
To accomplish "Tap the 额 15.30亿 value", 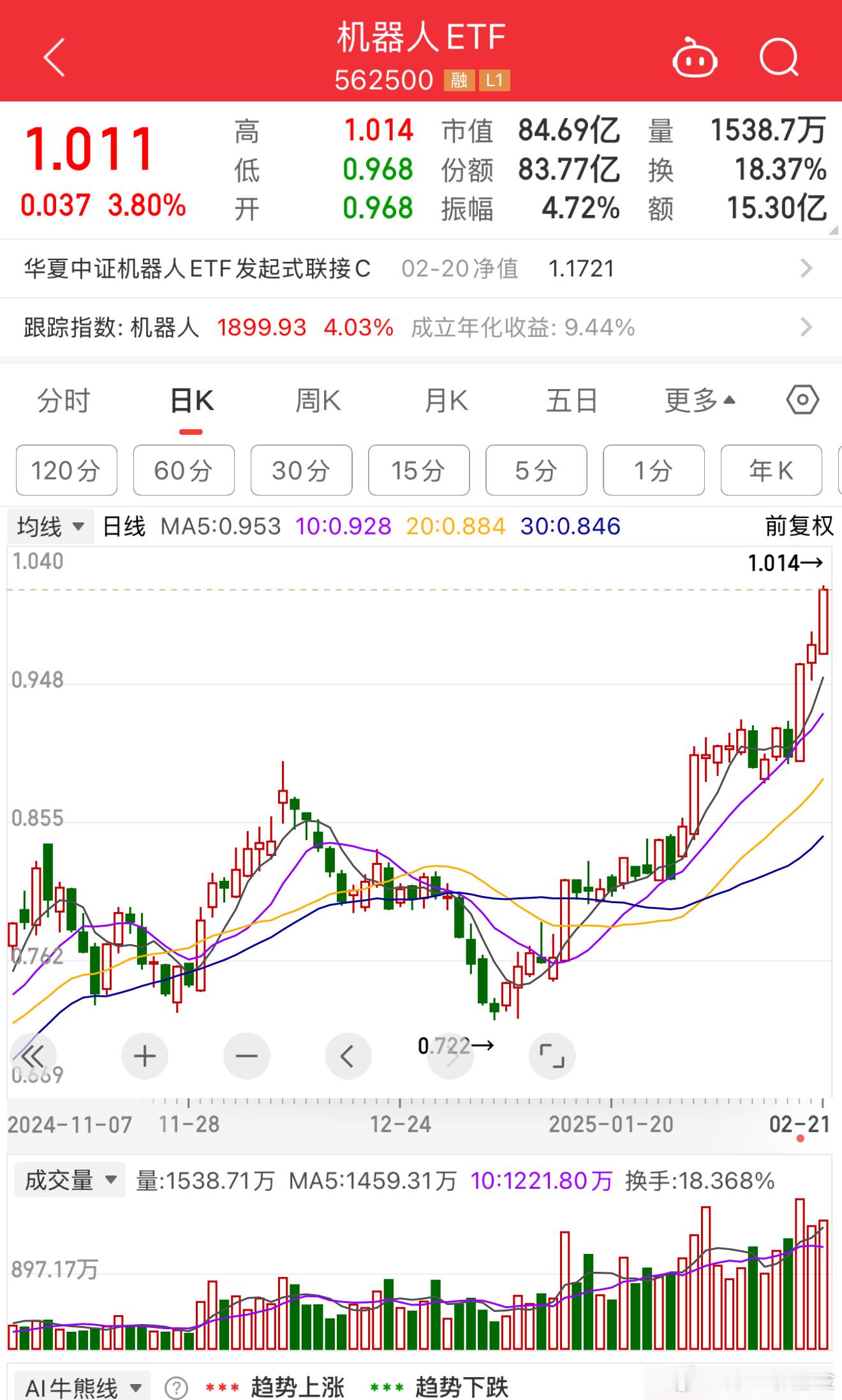I will [777, 208].
